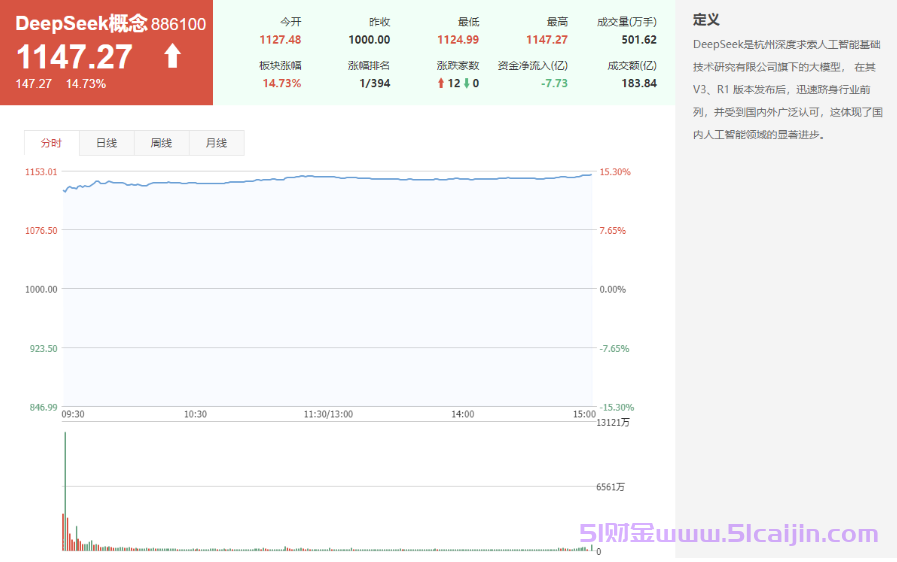Click the 成交量(万手) label
The width and height of the screenshot is (897, 562).
(x=627, y=22)
